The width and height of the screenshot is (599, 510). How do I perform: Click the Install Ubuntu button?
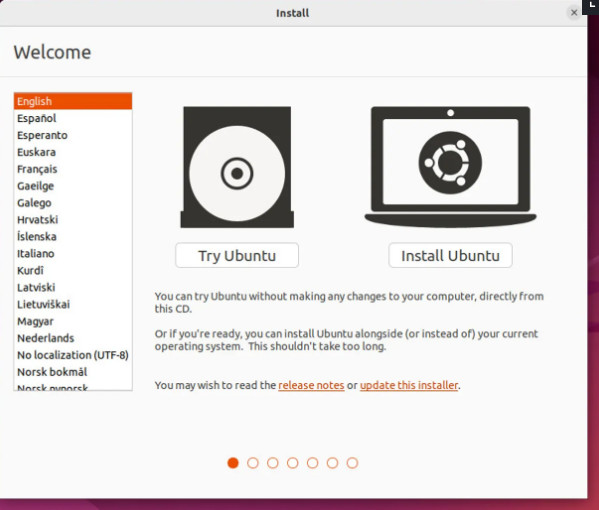click(x=450, y=255)
